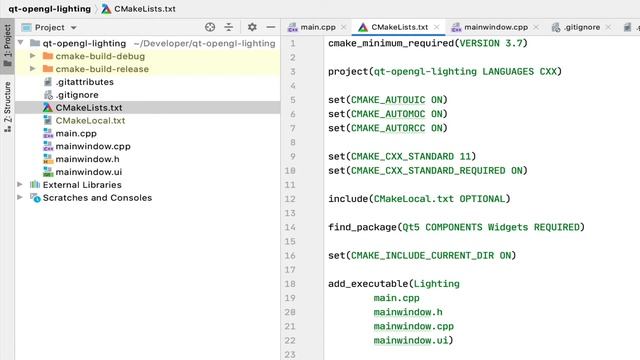Image resolution: width=640 pixels, height=360 pixels.
Task: Click find_package line with Qt5 Widgets
Action: coord(456,227)
